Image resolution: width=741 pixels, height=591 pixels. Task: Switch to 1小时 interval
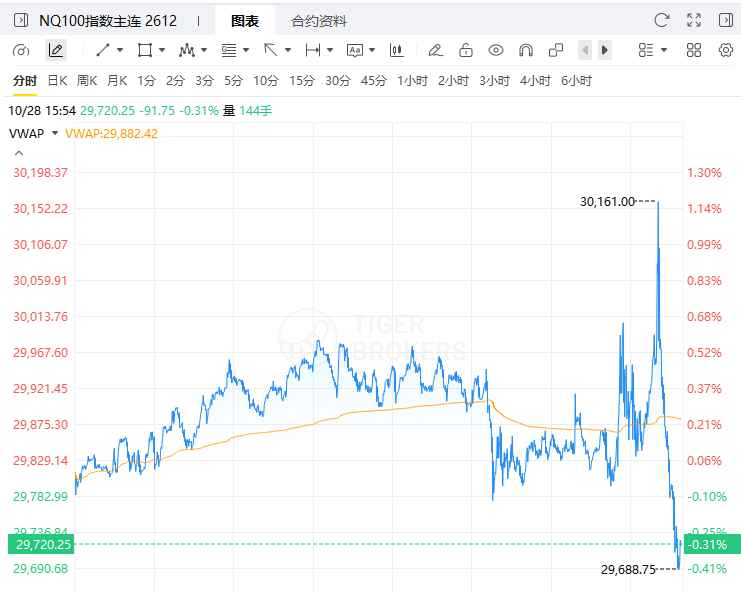412,81
